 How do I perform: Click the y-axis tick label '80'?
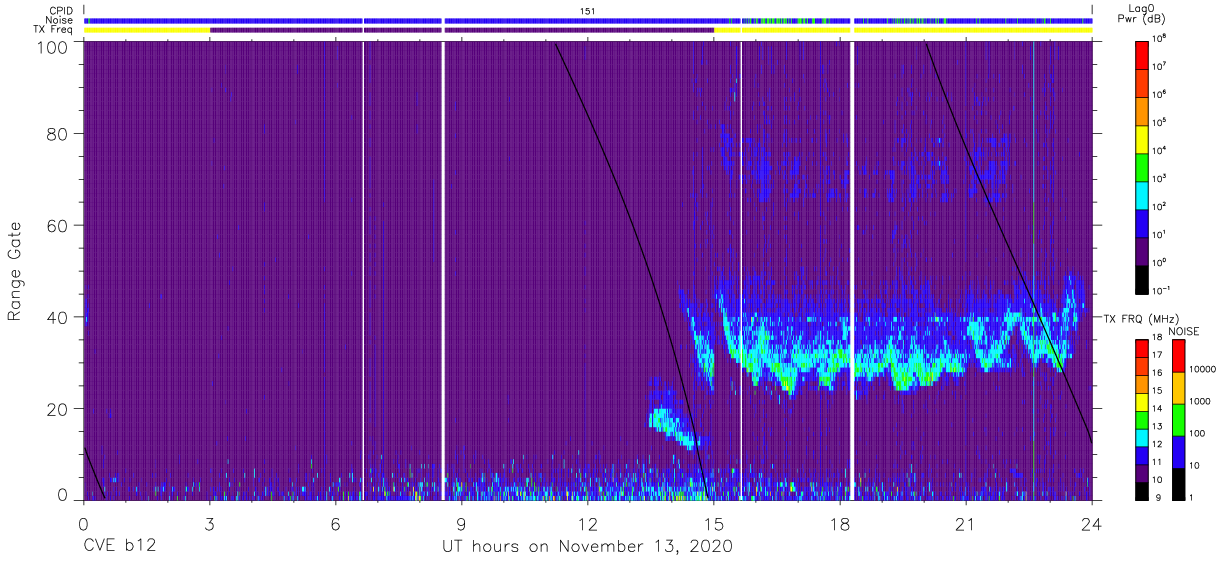tap(58, 133)
